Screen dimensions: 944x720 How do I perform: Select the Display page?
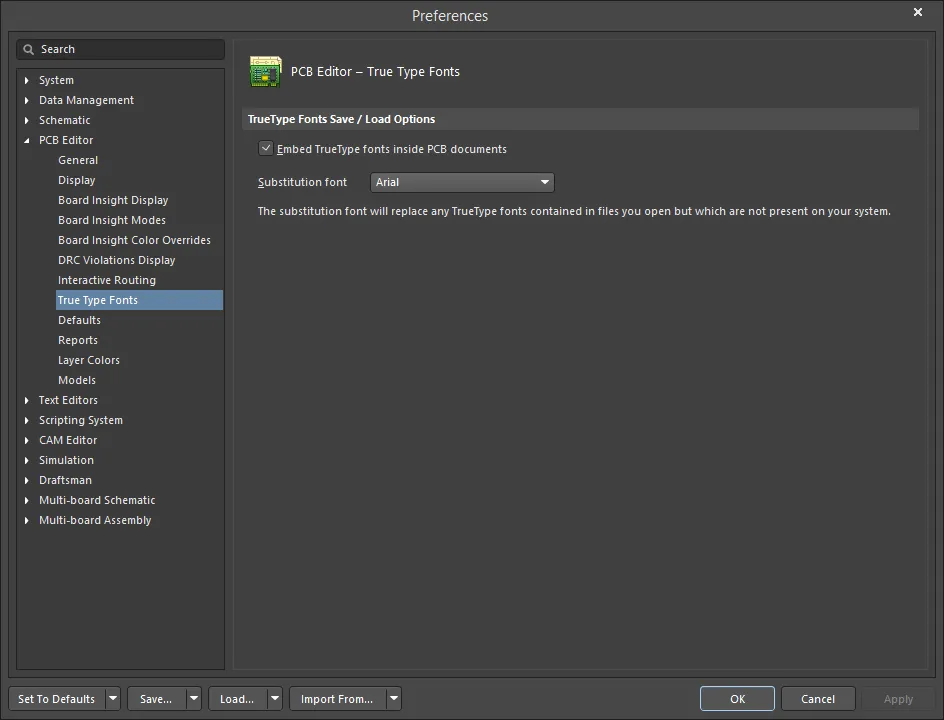76,180
